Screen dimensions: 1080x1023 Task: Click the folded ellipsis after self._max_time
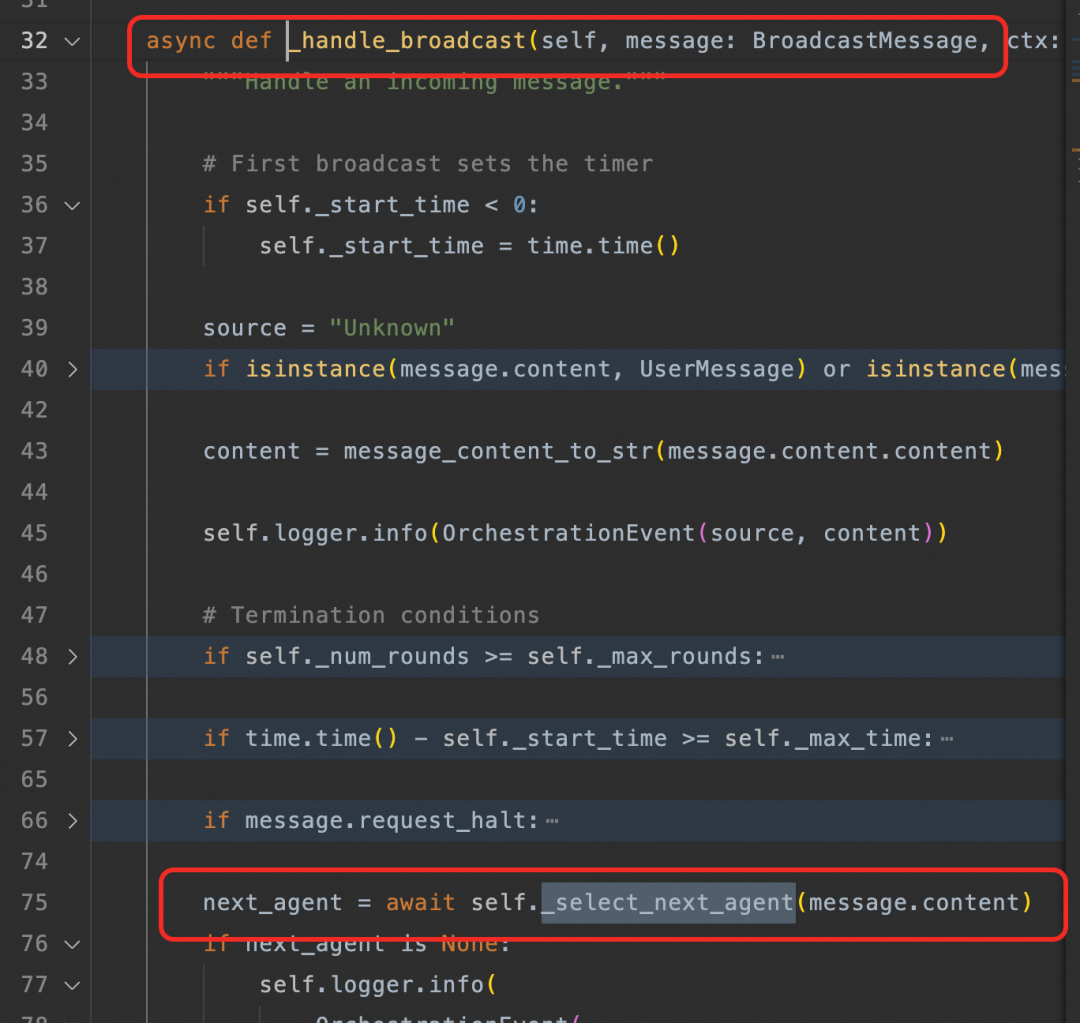click(x=947, y=738)
